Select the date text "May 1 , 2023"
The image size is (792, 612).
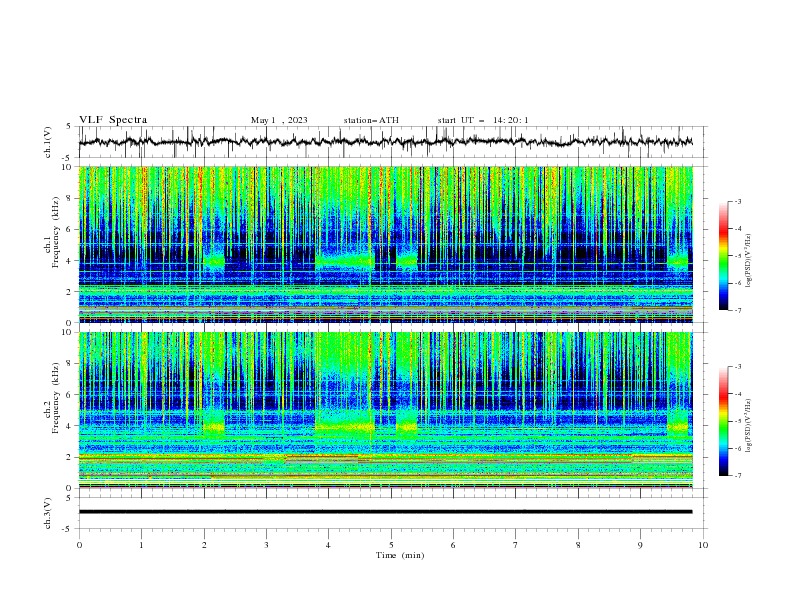(x=279, y=120)
